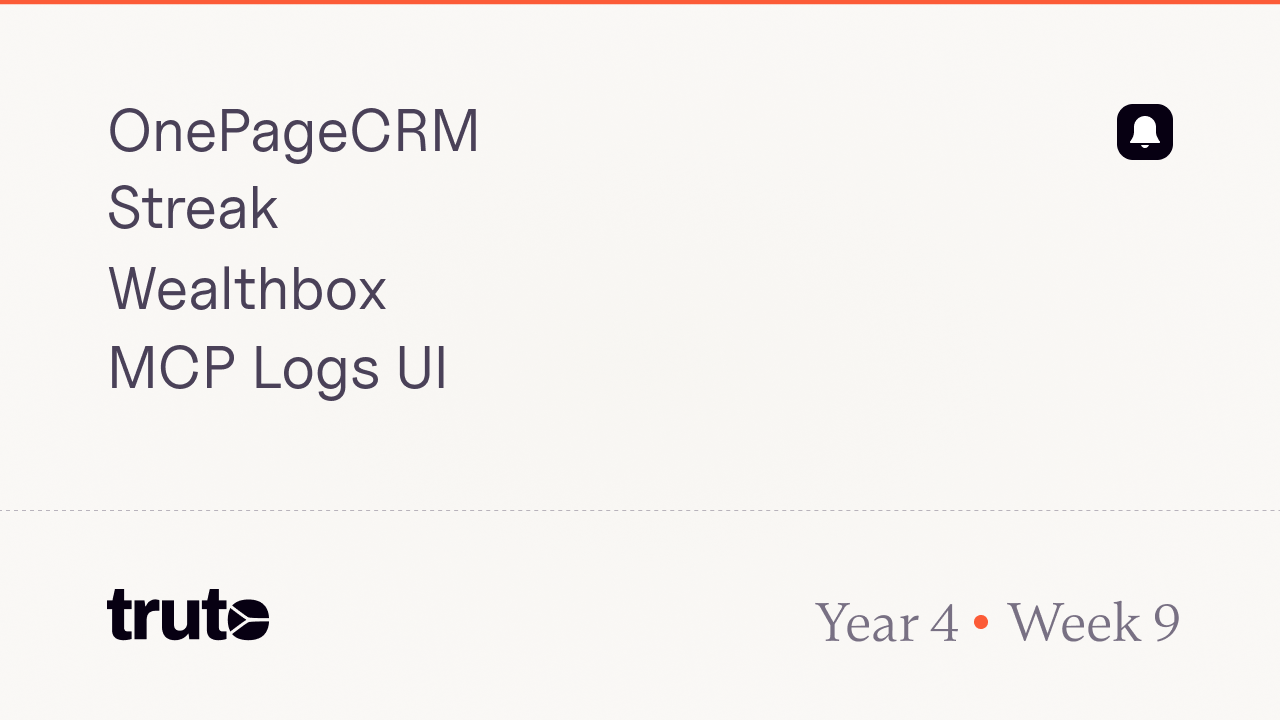Open the OnePageCRM heading line
Viewport: 1280px width, 720px height.
pos(293,131)
